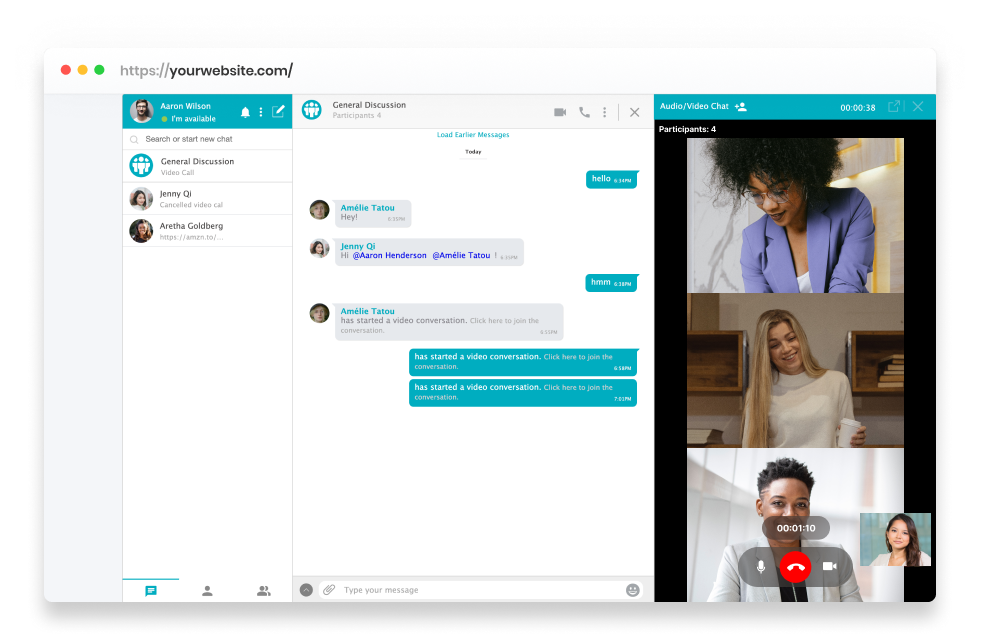Switch to the contacts tab
The image size is (981, 637).
click(207, 591)
